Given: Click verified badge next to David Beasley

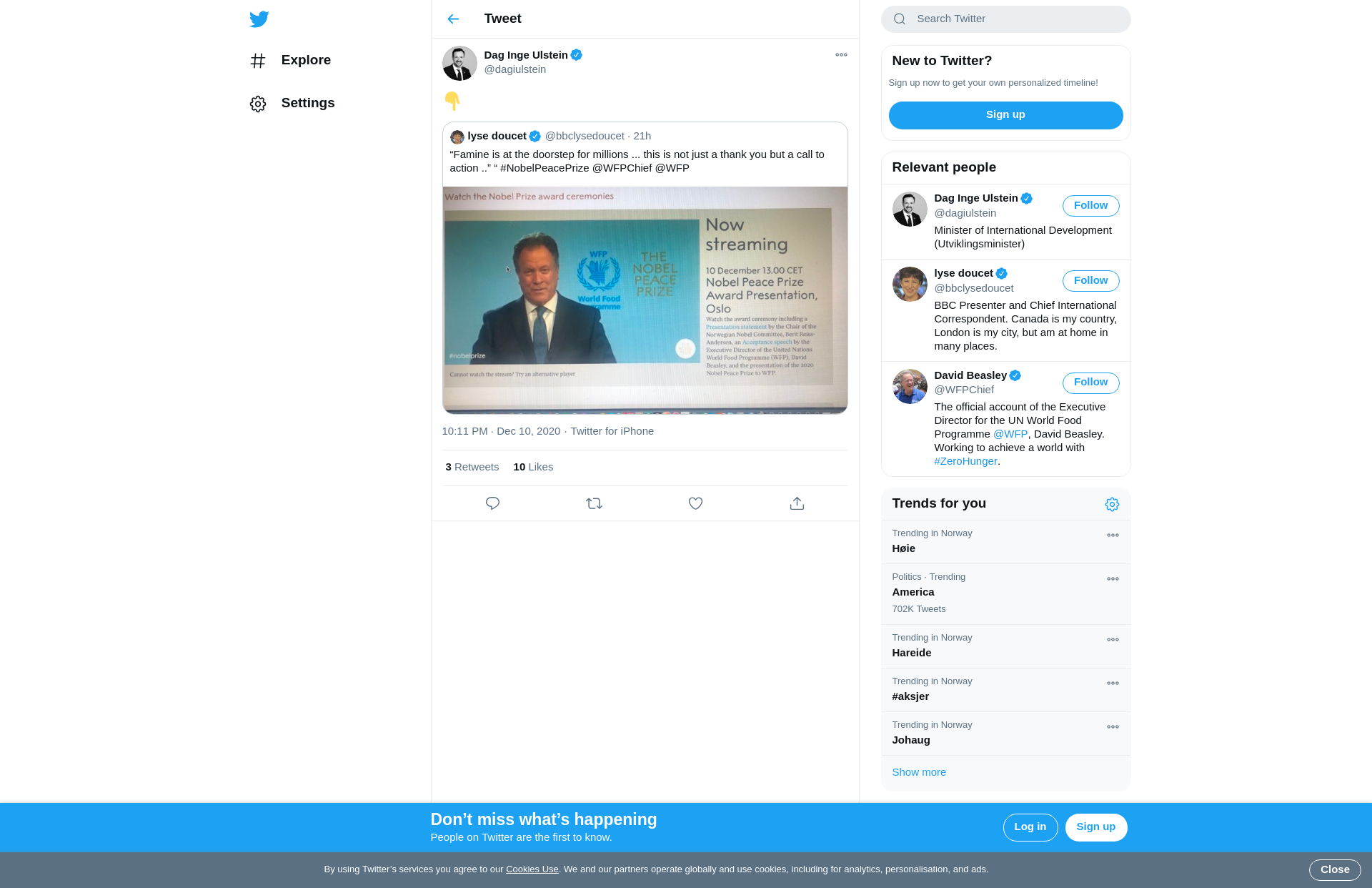Looking at the screenshot, I should pyautogui.click(x=1015, y=375).
